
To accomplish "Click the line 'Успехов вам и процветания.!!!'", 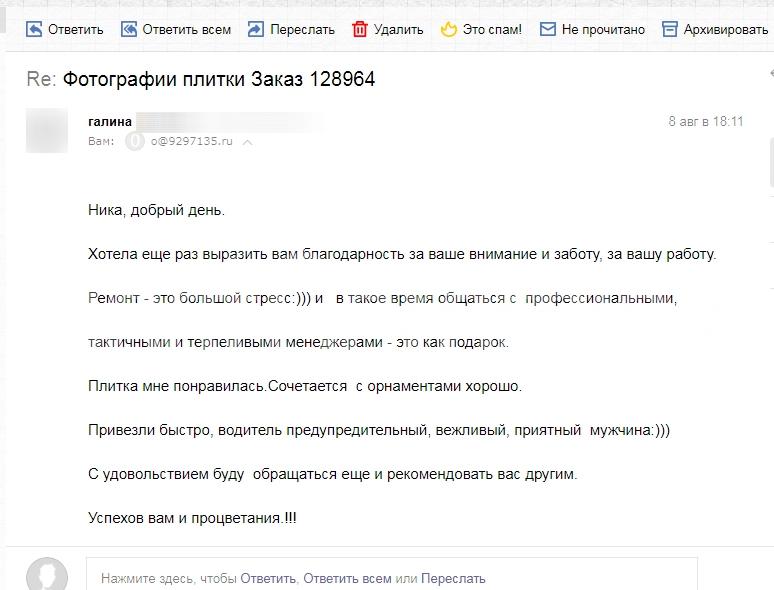I will point(192,518).
